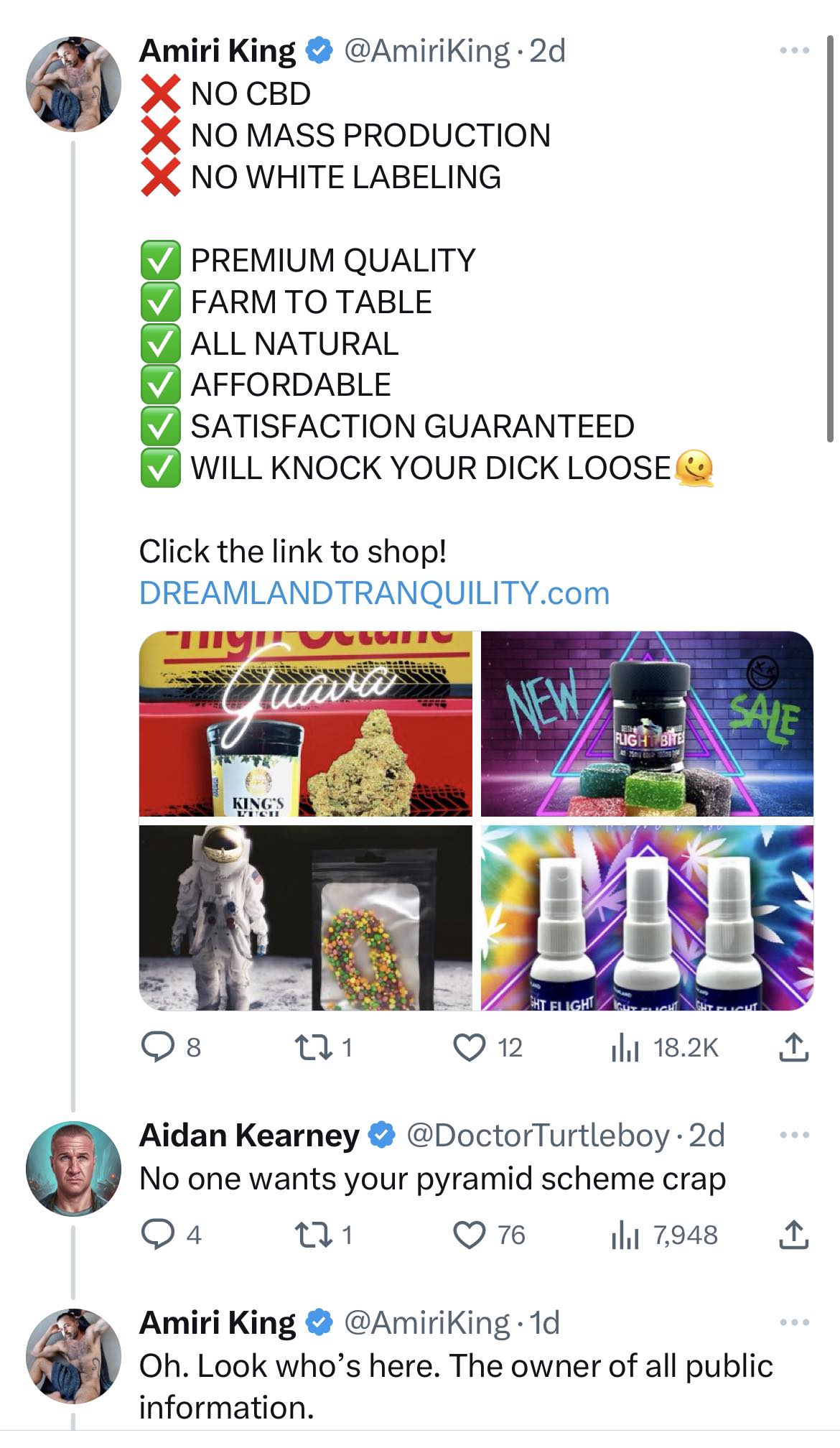Viewport: 840px width, 1448px height.
Task: Reply to Aidan Kearney's comment
Action: click(x=155, y=1235)
